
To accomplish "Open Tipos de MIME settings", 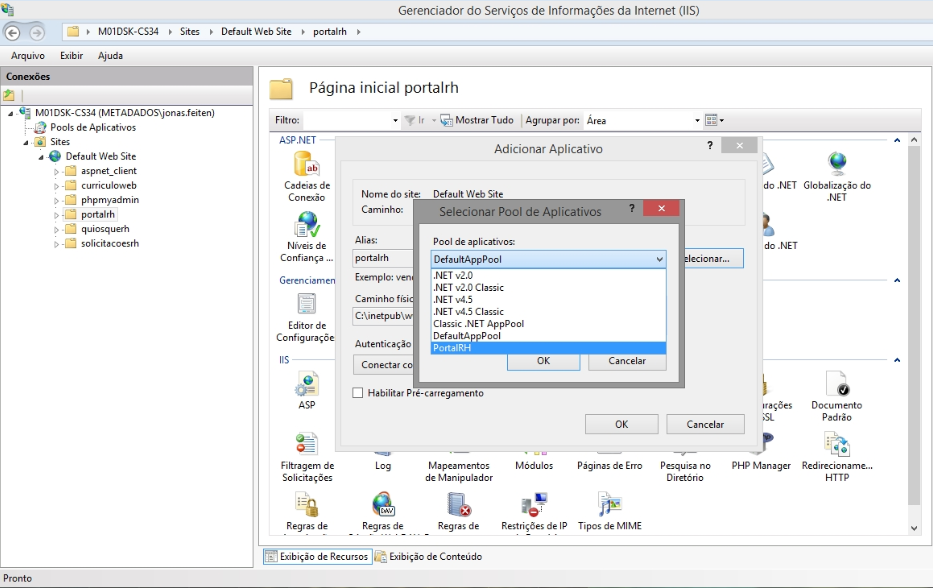I will [x=609, y=509].
